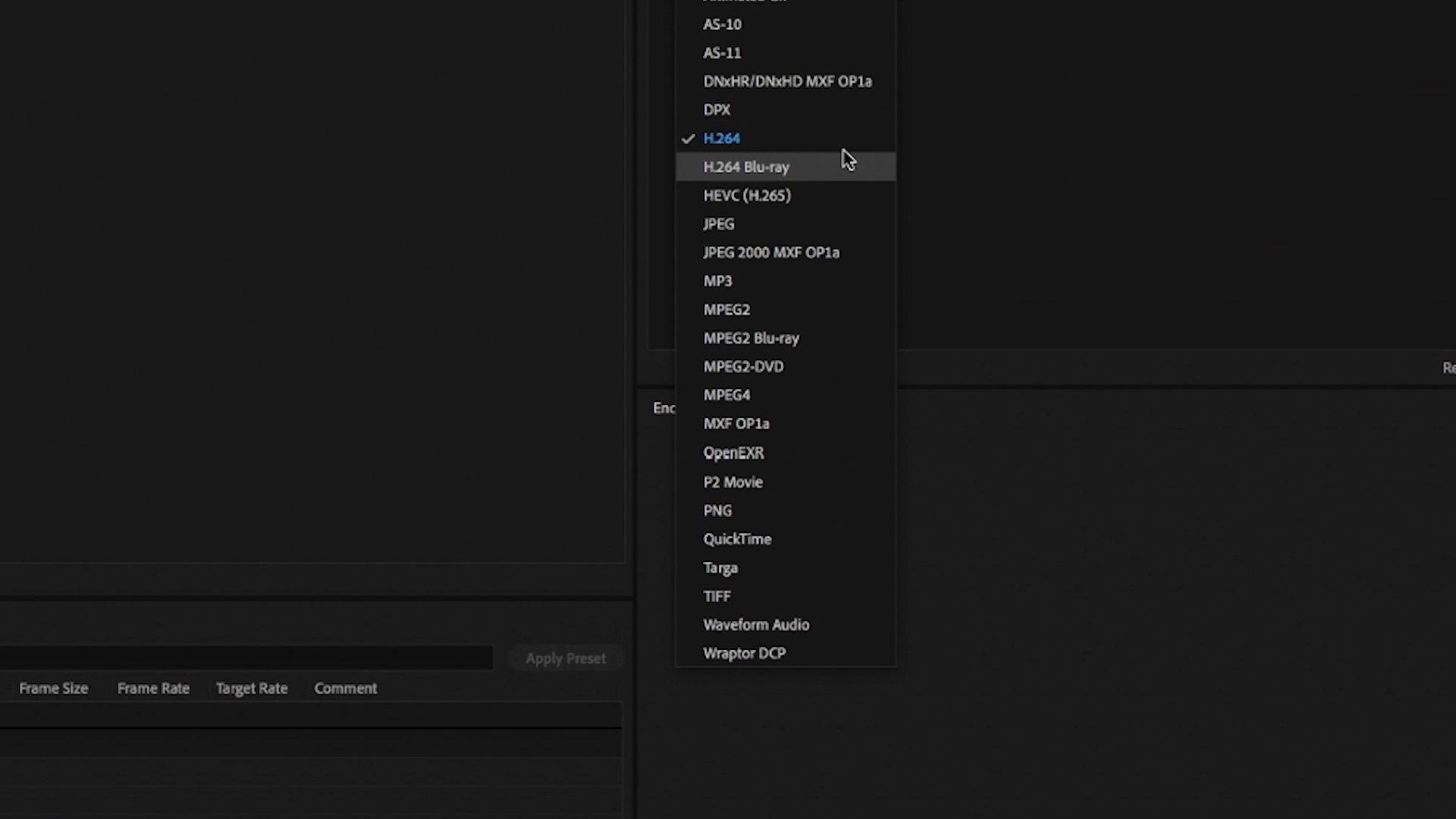Click the Frame Rate column header
Image resolution: width=1456 pixels, height=819 pixels.
(153, 689)
